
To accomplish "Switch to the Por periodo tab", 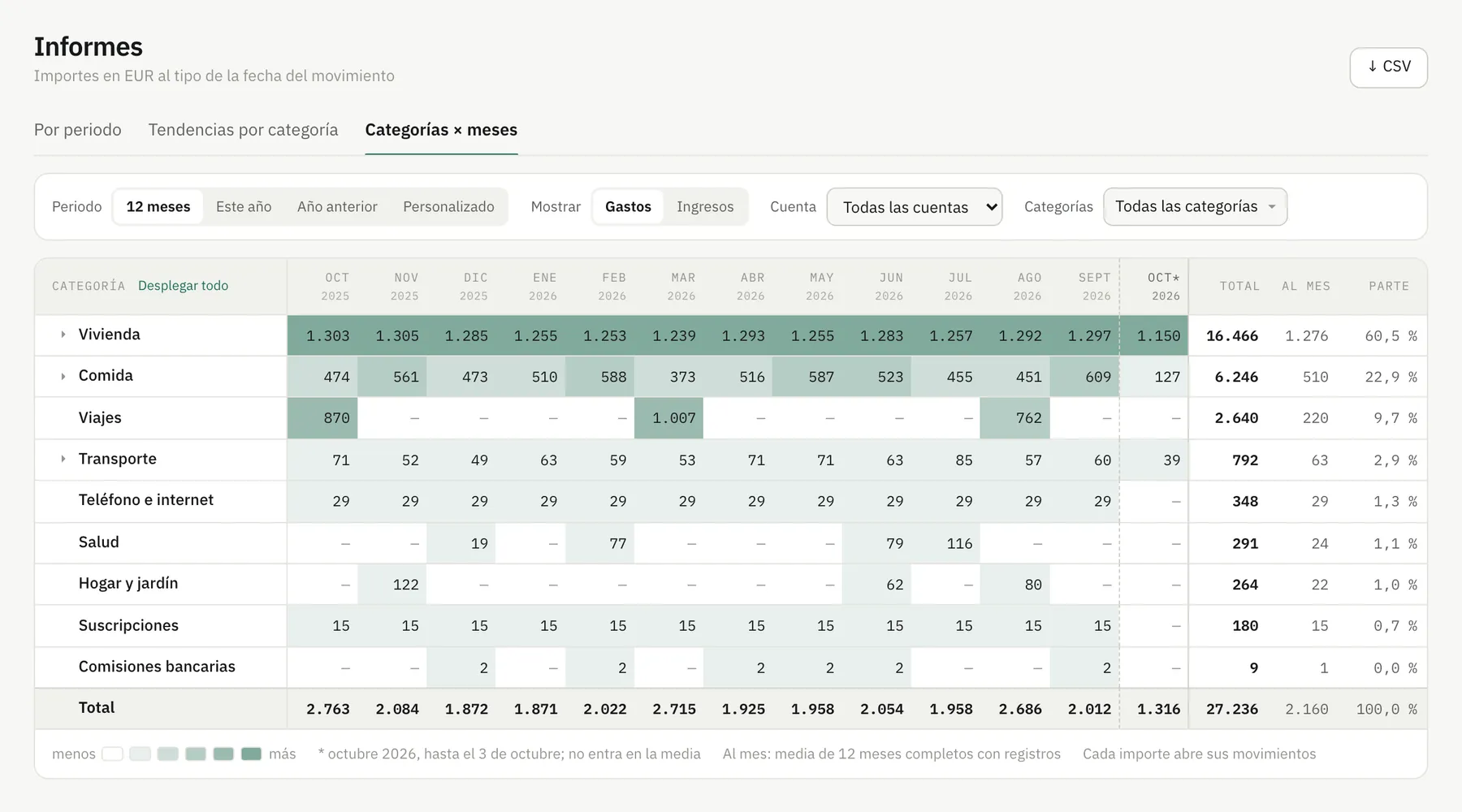I will [78, 130].
